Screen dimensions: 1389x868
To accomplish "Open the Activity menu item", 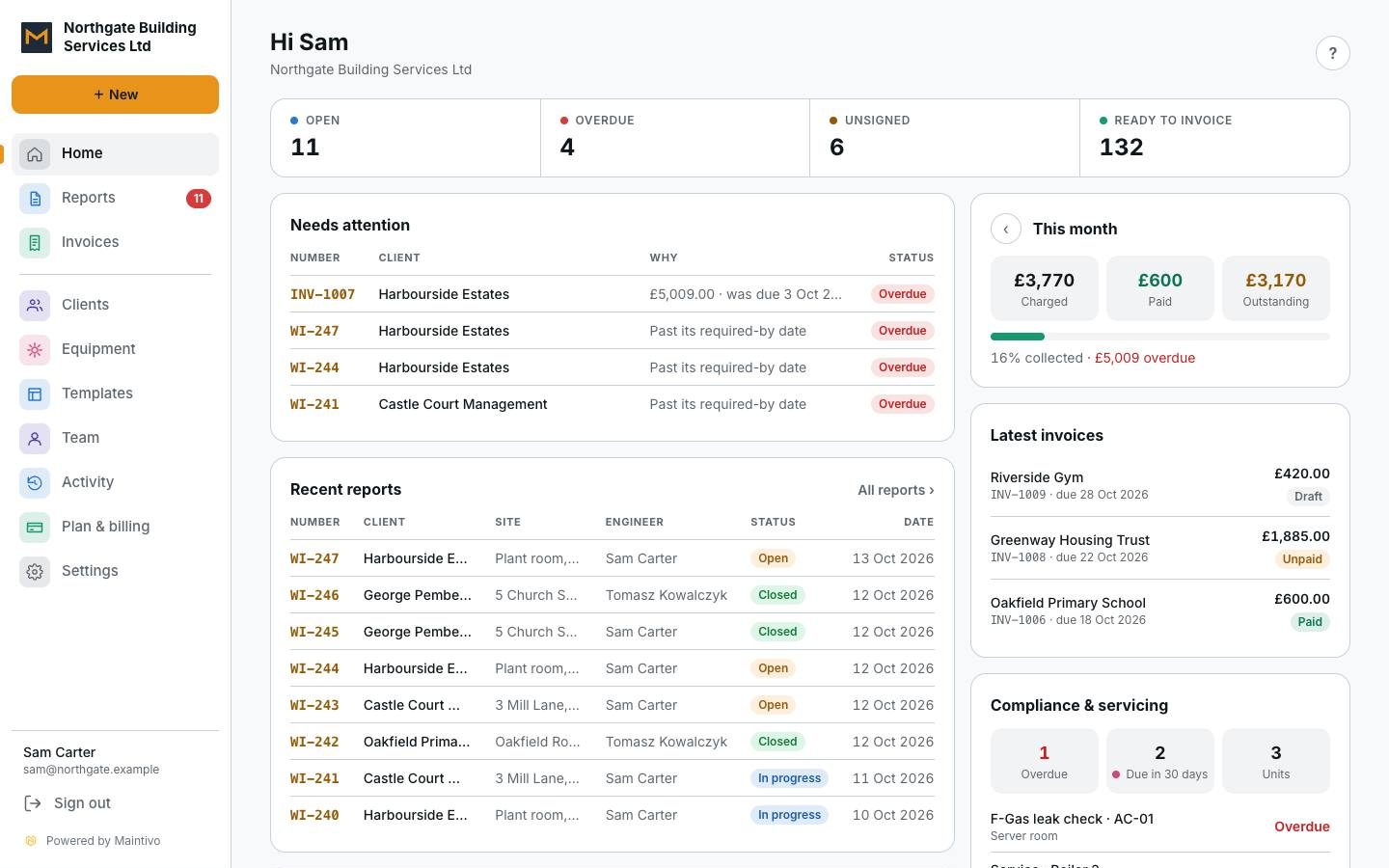I will point(115,483).
